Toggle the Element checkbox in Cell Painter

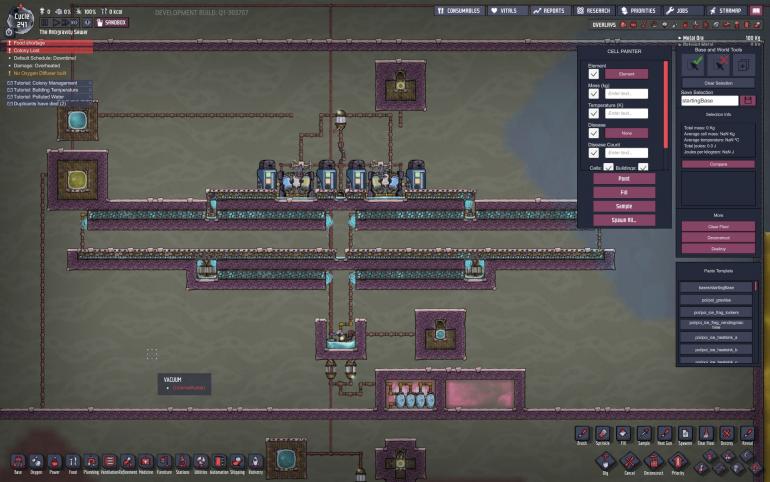594,74
